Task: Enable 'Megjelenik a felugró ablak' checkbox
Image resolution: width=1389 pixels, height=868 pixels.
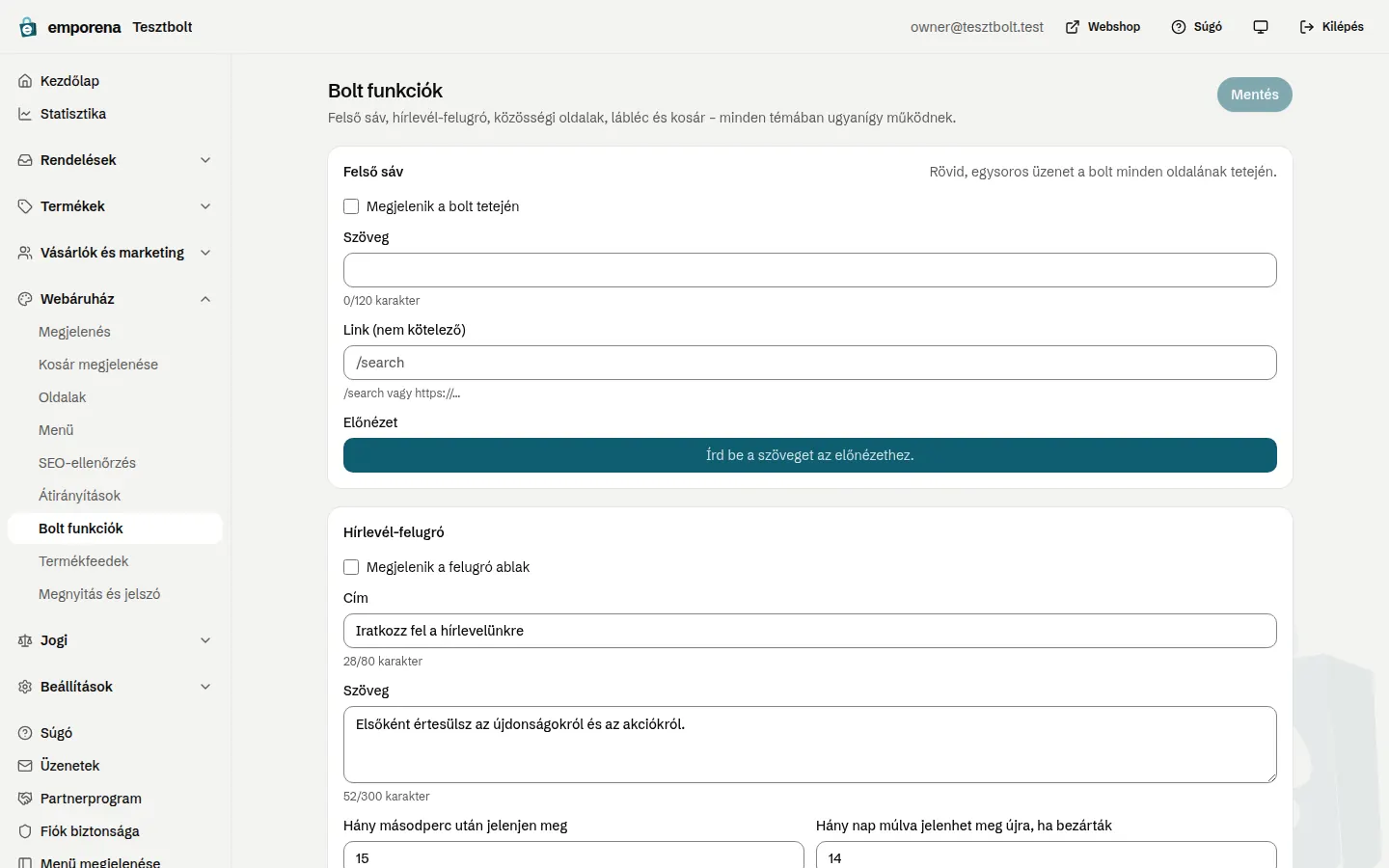Action: [x=351, y=567]
